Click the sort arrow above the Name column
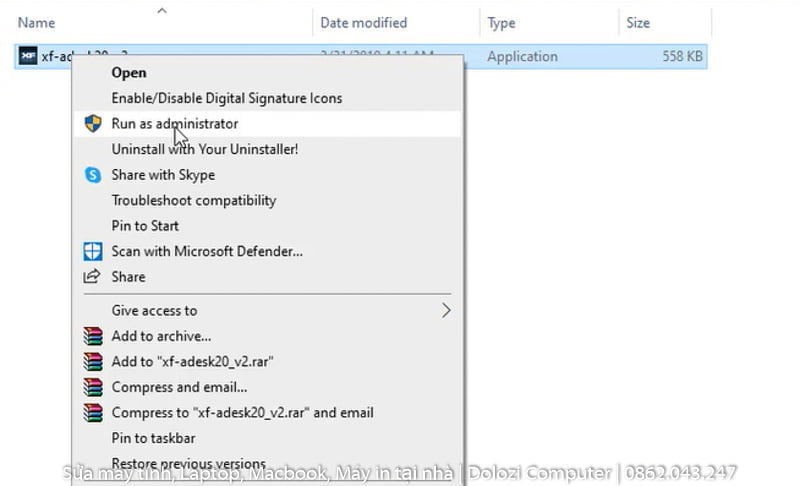Image resolution: width=800 pixels, height=486 pixels. pos(161,11)
